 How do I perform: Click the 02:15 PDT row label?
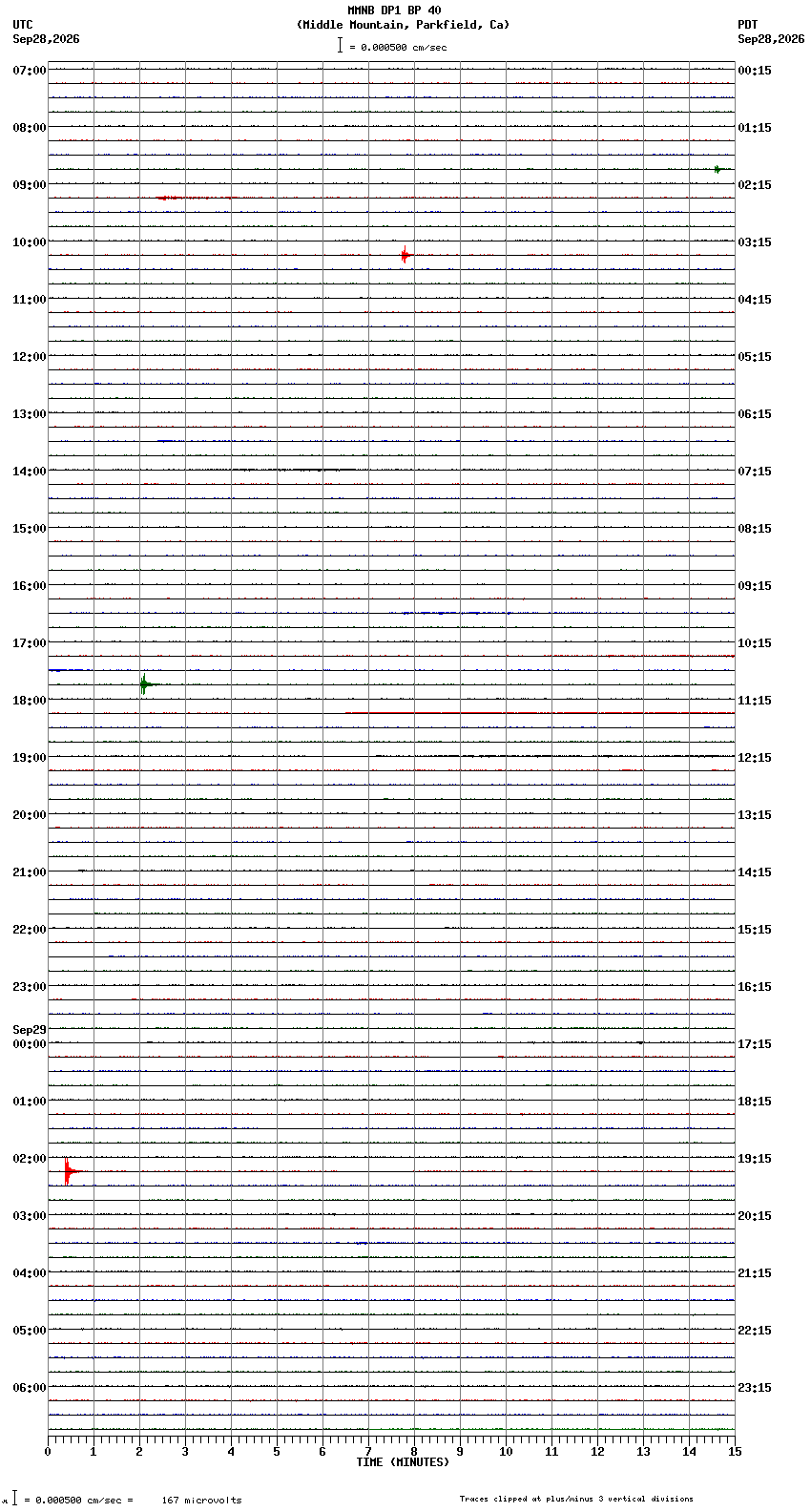[755, 185]
